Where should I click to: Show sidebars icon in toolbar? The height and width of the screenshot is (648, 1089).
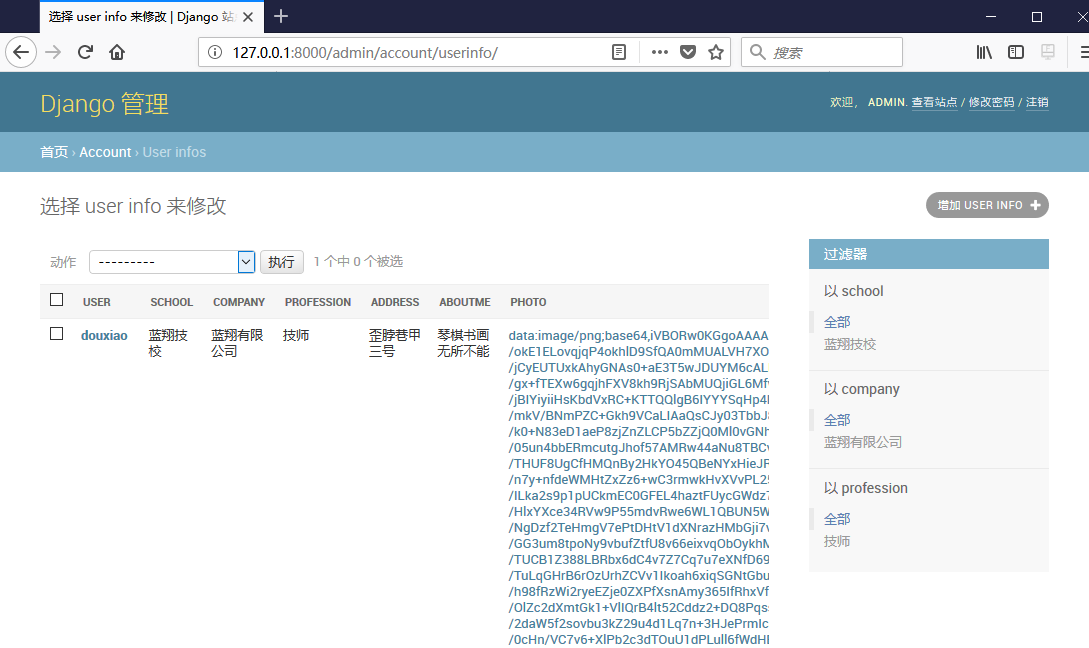[1016, 52]
